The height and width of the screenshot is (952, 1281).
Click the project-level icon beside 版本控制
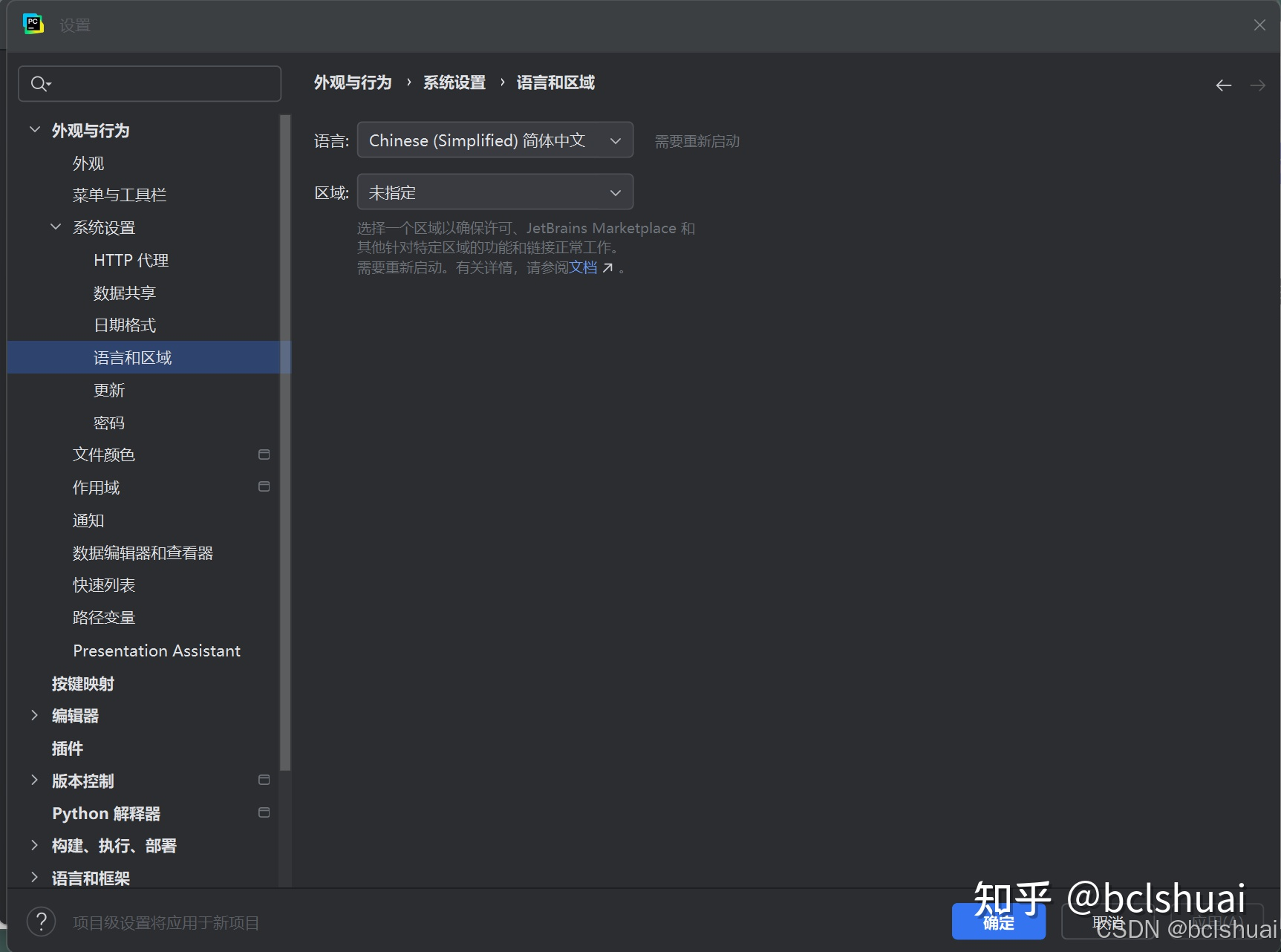[x=264, y=780]
